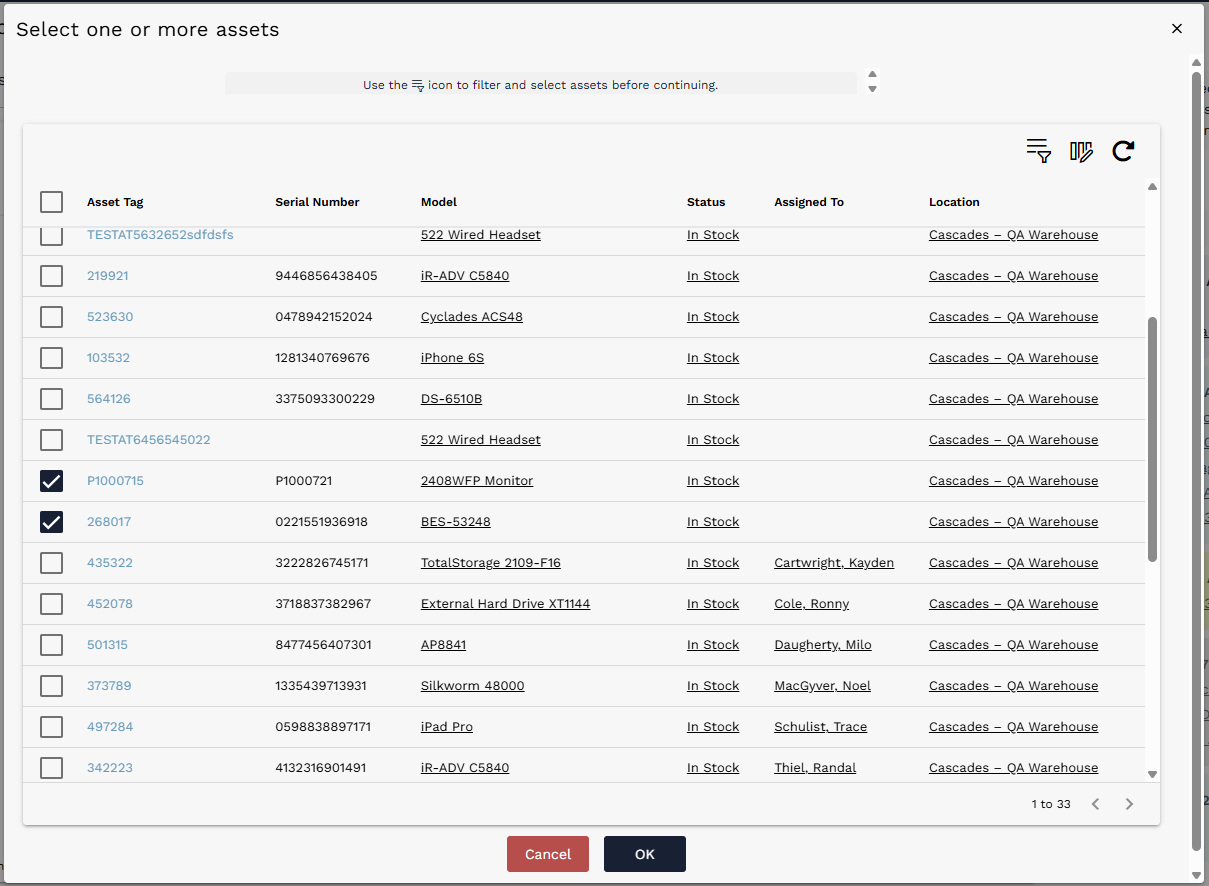1209x886 pixels.
Task: Tick the checkbox for asset 342223
Action: click(51, 768)
